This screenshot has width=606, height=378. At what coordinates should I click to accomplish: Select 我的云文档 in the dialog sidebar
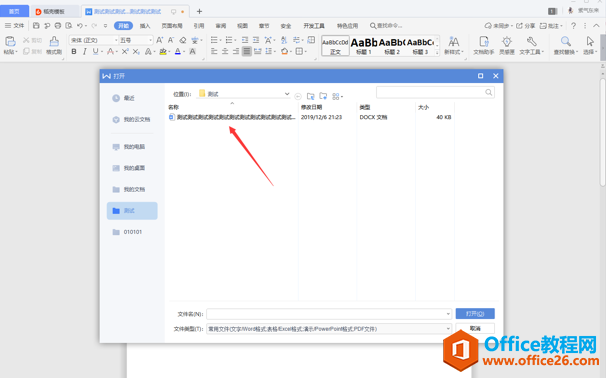131,120
